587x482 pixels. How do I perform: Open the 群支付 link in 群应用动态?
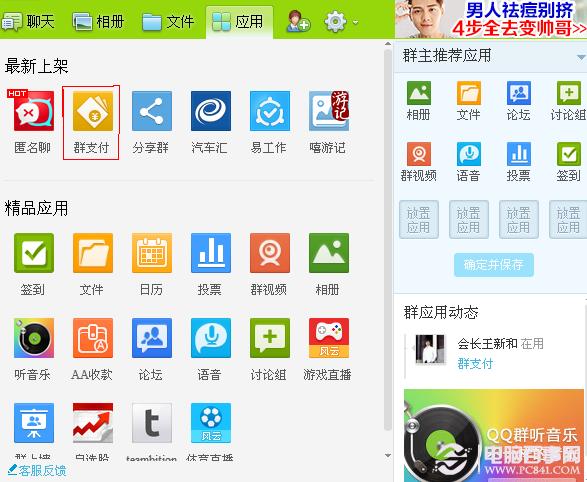pos(475,363)
